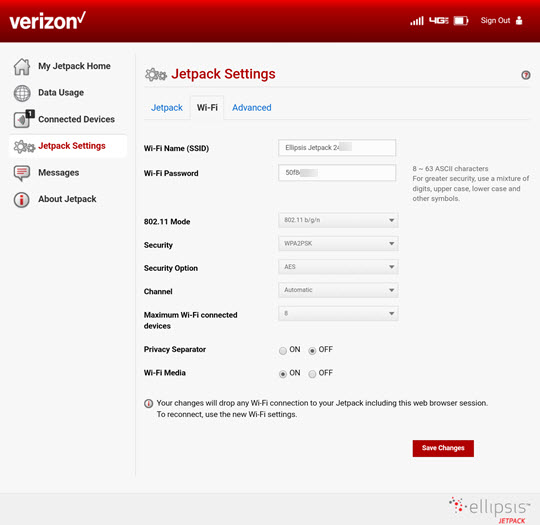The height and width of the screenshot is (525, 540).
Task: Click the globe icon for Data Usage
Action: pos(22,93)
